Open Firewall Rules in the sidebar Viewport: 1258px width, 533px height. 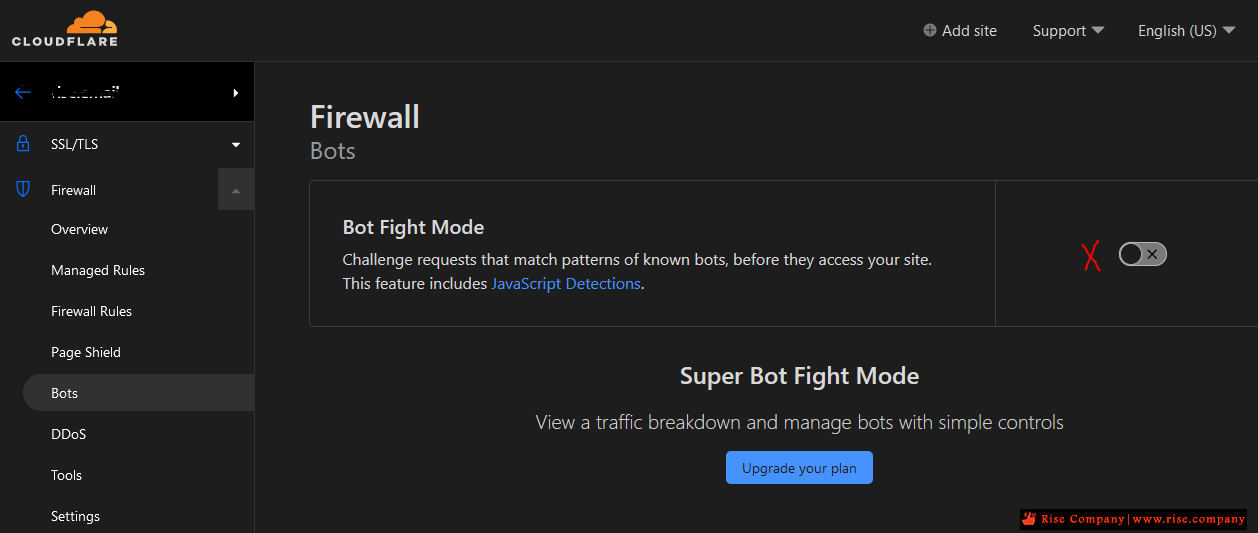pyautogui.click(x=91, y=311)
